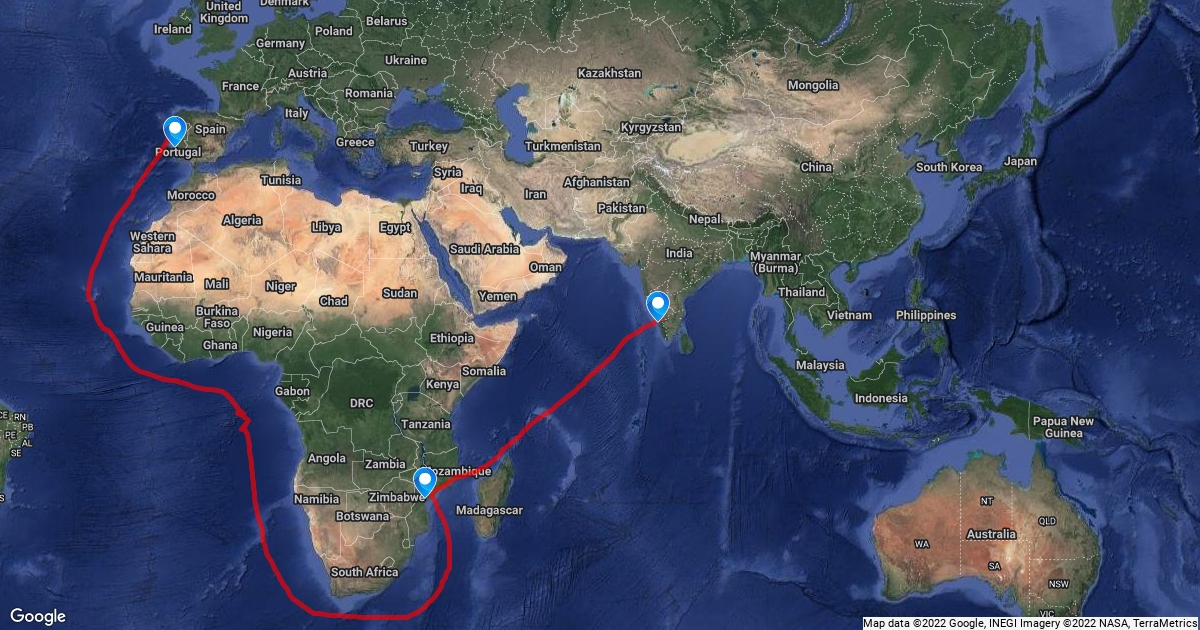Click the Japan country label
The height and width of the screenshot is (630, 1200).
click(x=1021, y=161)
